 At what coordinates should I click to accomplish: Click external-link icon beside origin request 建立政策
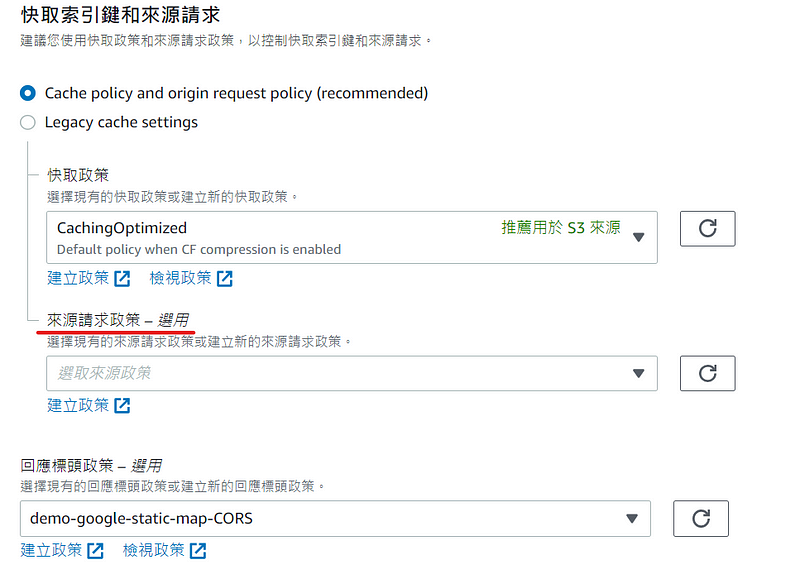(122, 406)
